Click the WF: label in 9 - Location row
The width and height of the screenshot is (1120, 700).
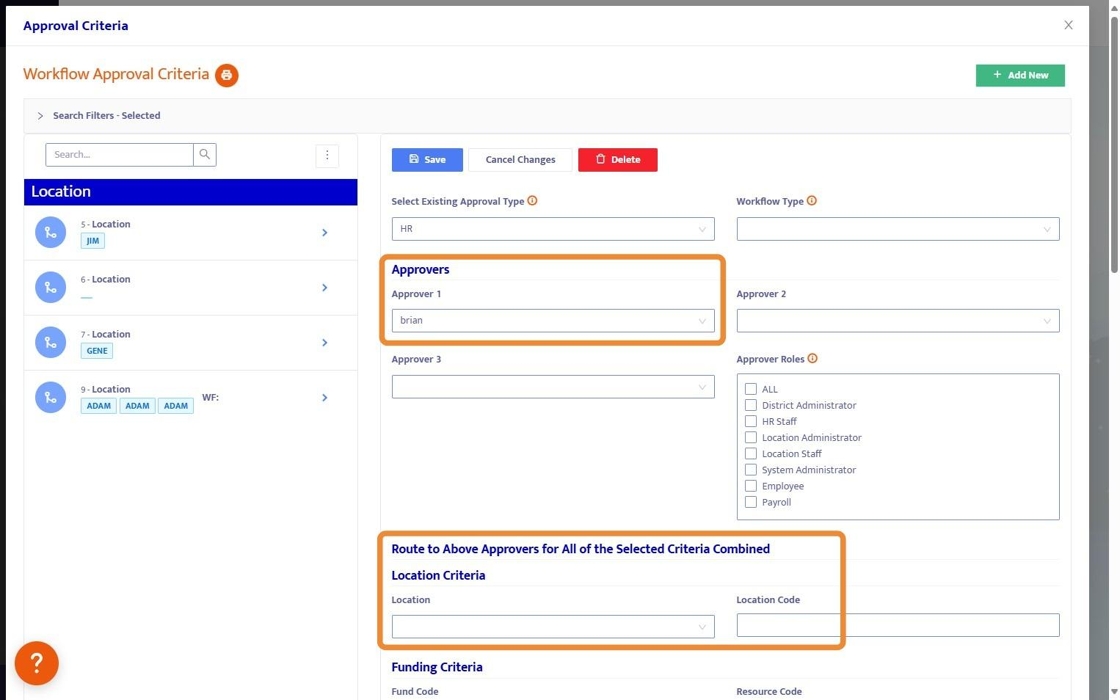[x=210, y=397]
